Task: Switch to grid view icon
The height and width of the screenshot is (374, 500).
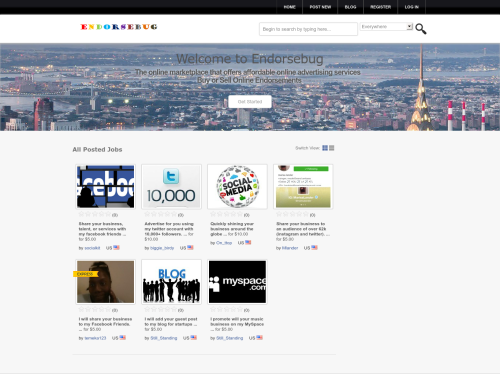Action: coord(325,148)
